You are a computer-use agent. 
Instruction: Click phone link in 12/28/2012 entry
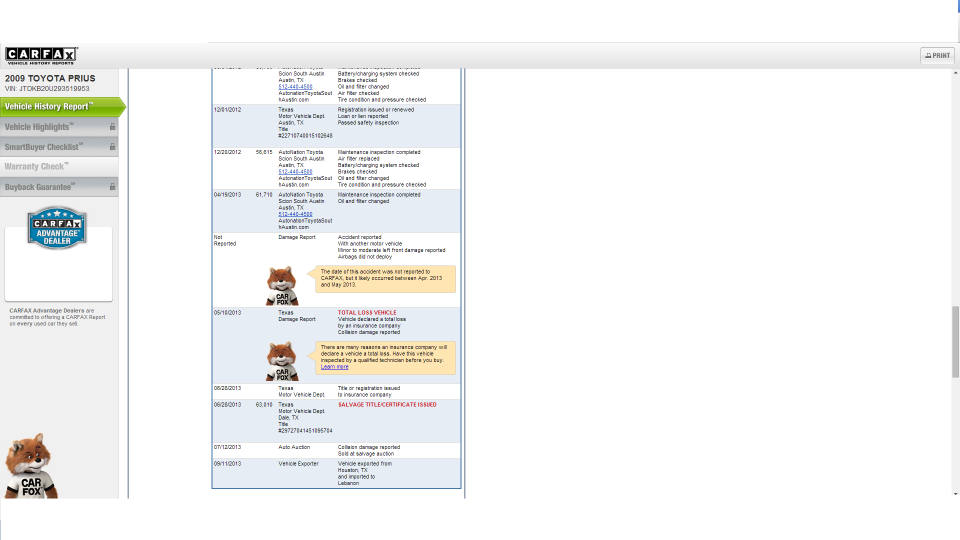click(x=295, y=171)
